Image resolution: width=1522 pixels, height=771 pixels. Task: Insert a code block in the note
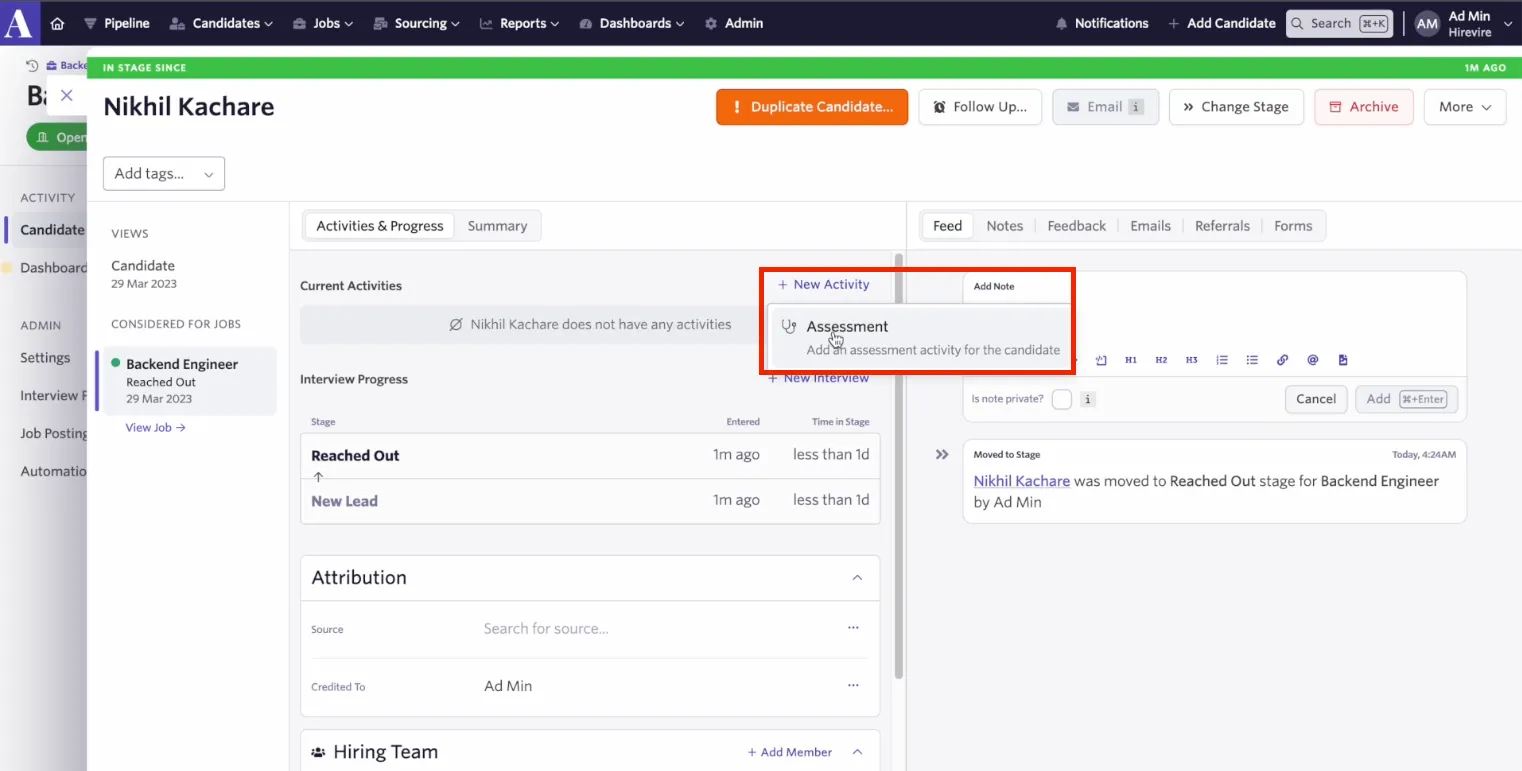[x=1101, y=360]
